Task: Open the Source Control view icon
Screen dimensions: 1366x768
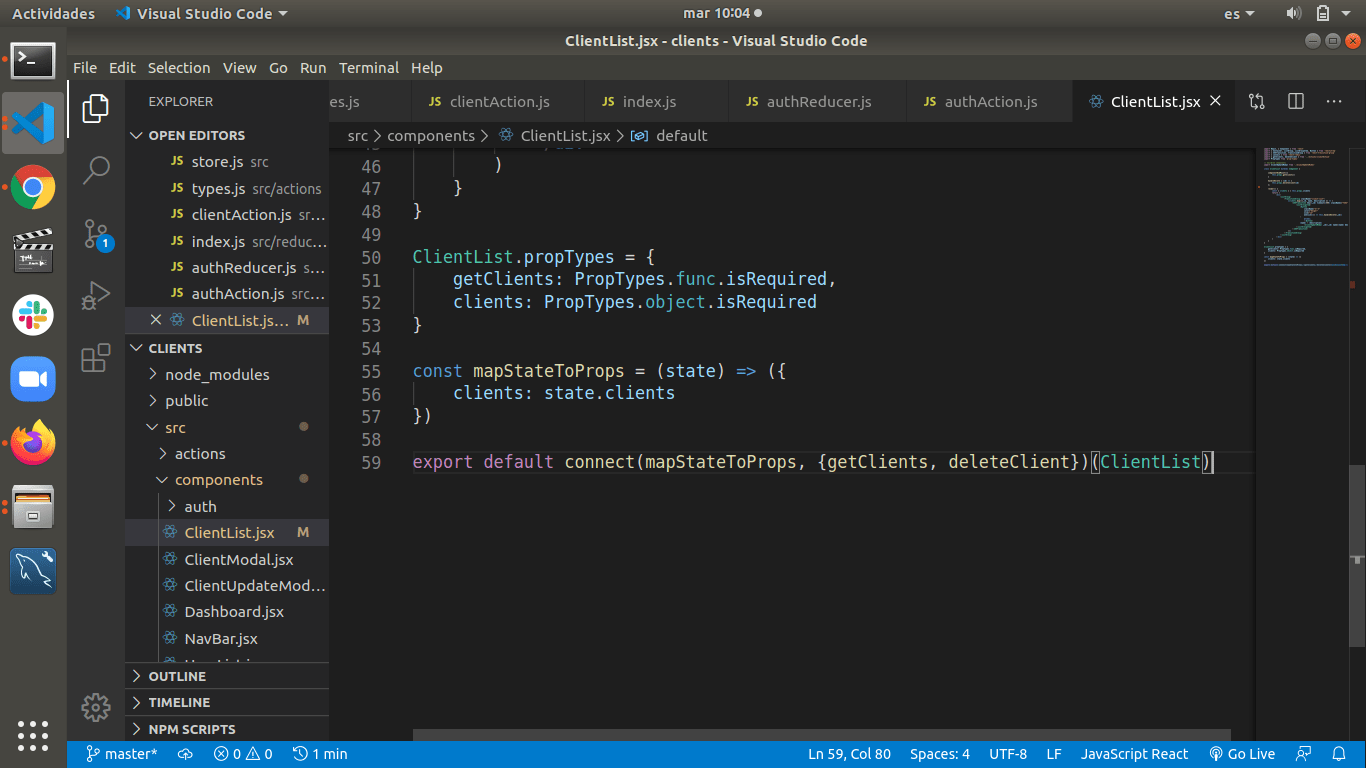Action: pos(96,235)
